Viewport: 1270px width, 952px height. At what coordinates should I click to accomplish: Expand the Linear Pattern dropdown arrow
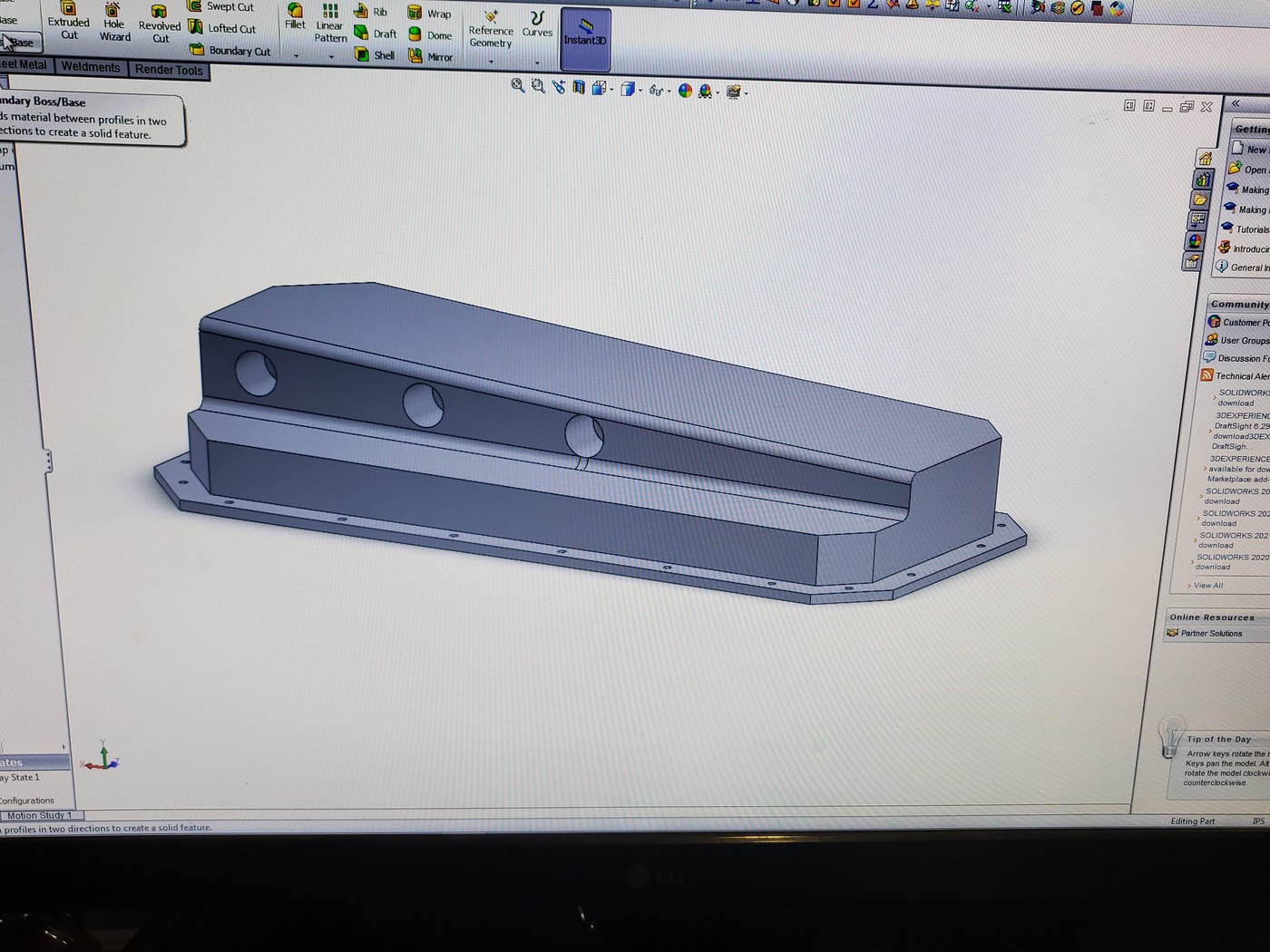pyautogui.click(x=331, y=57)
